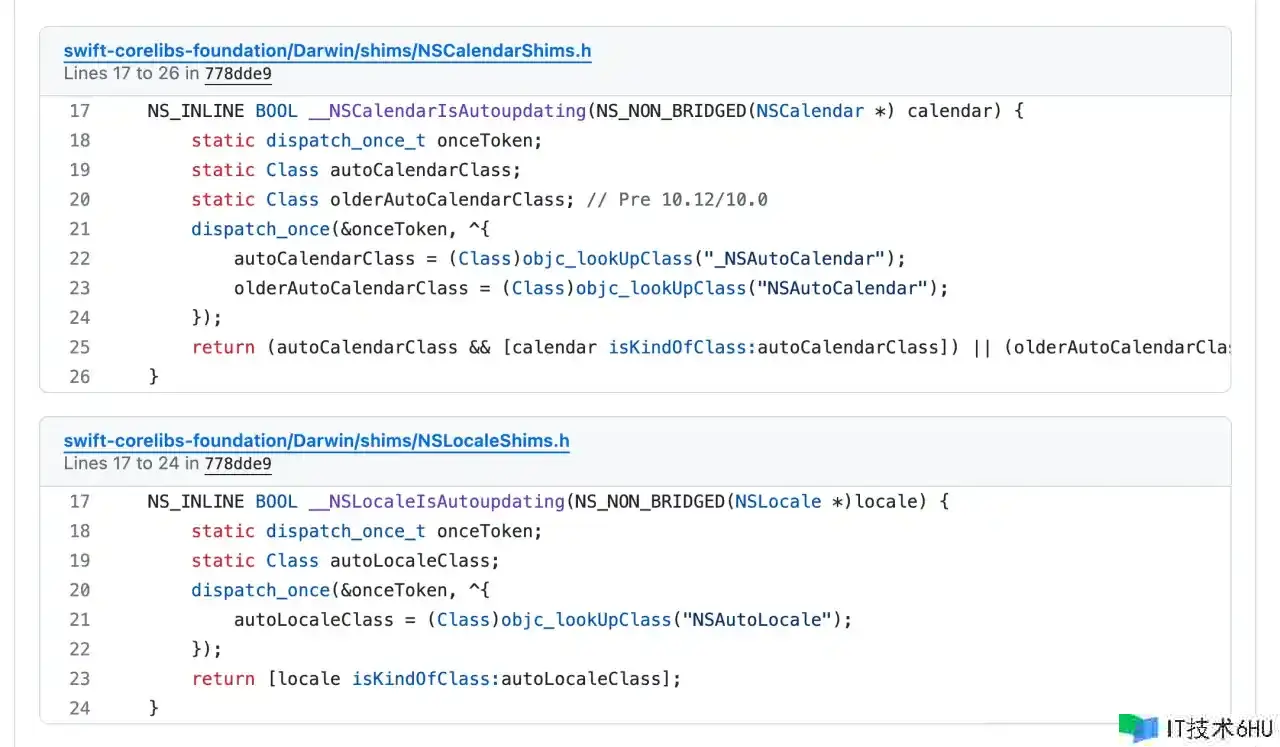
Task: Open the NSCalendarShims.h file link
Action: point(327,51)
